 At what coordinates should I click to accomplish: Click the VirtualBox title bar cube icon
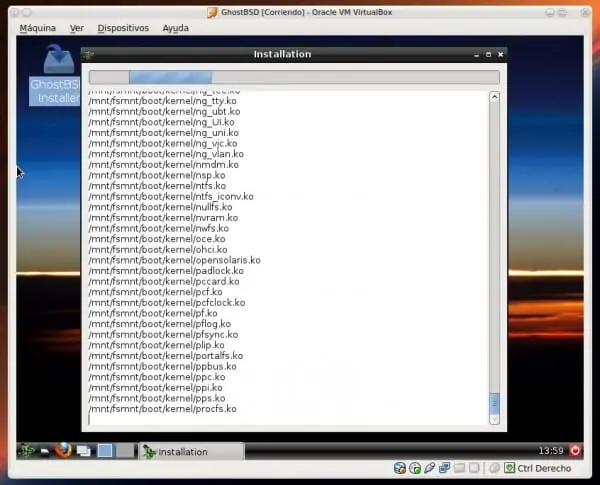click(x=212, y=13)
